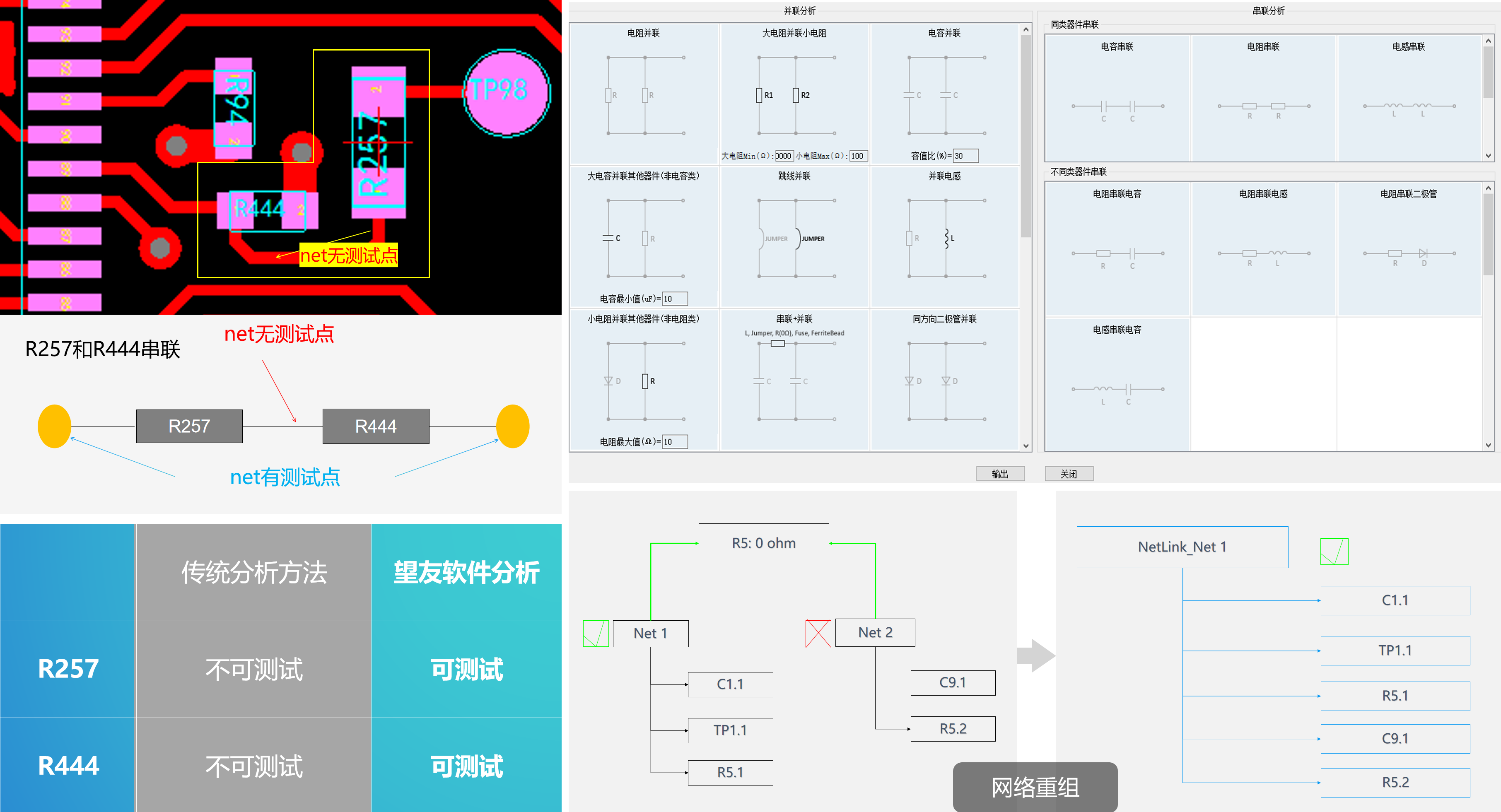Select the R5: 0 ohm node
This screenshot has height=812, width=1501.
pyautogui.click(x=763, y=543)
